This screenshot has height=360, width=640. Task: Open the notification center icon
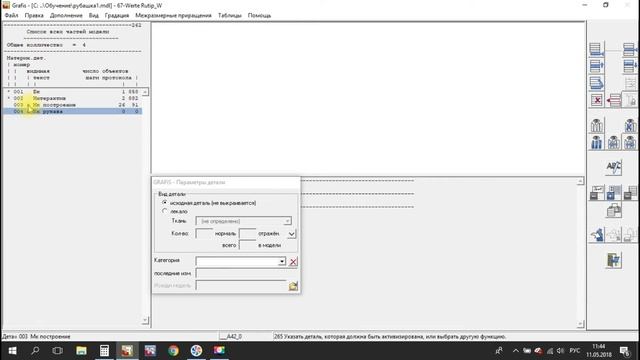[x=624, y=351]
